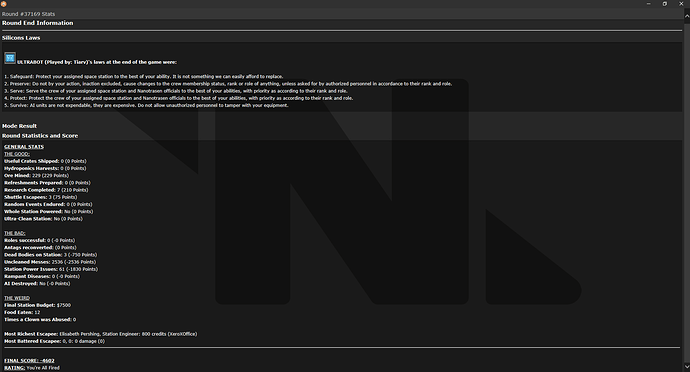
Task: Click 'THE BAD:' subheading
Action: [x=15, y=233]
